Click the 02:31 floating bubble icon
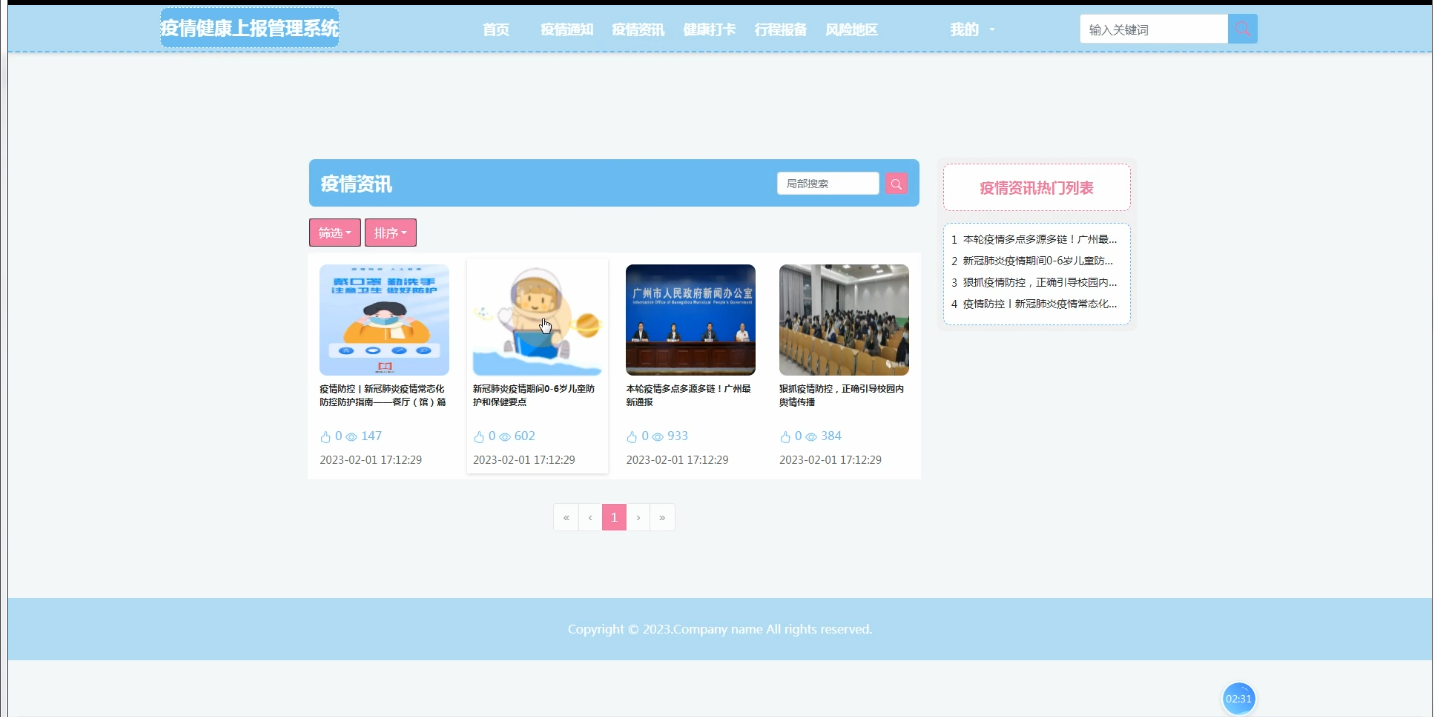Screen dimensions: 1434x717 point(1238,698)
